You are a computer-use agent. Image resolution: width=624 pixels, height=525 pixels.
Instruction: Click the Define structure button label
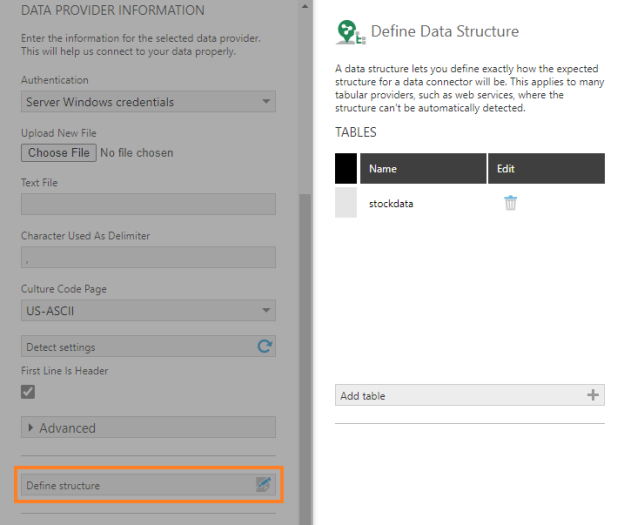(63, 486)
